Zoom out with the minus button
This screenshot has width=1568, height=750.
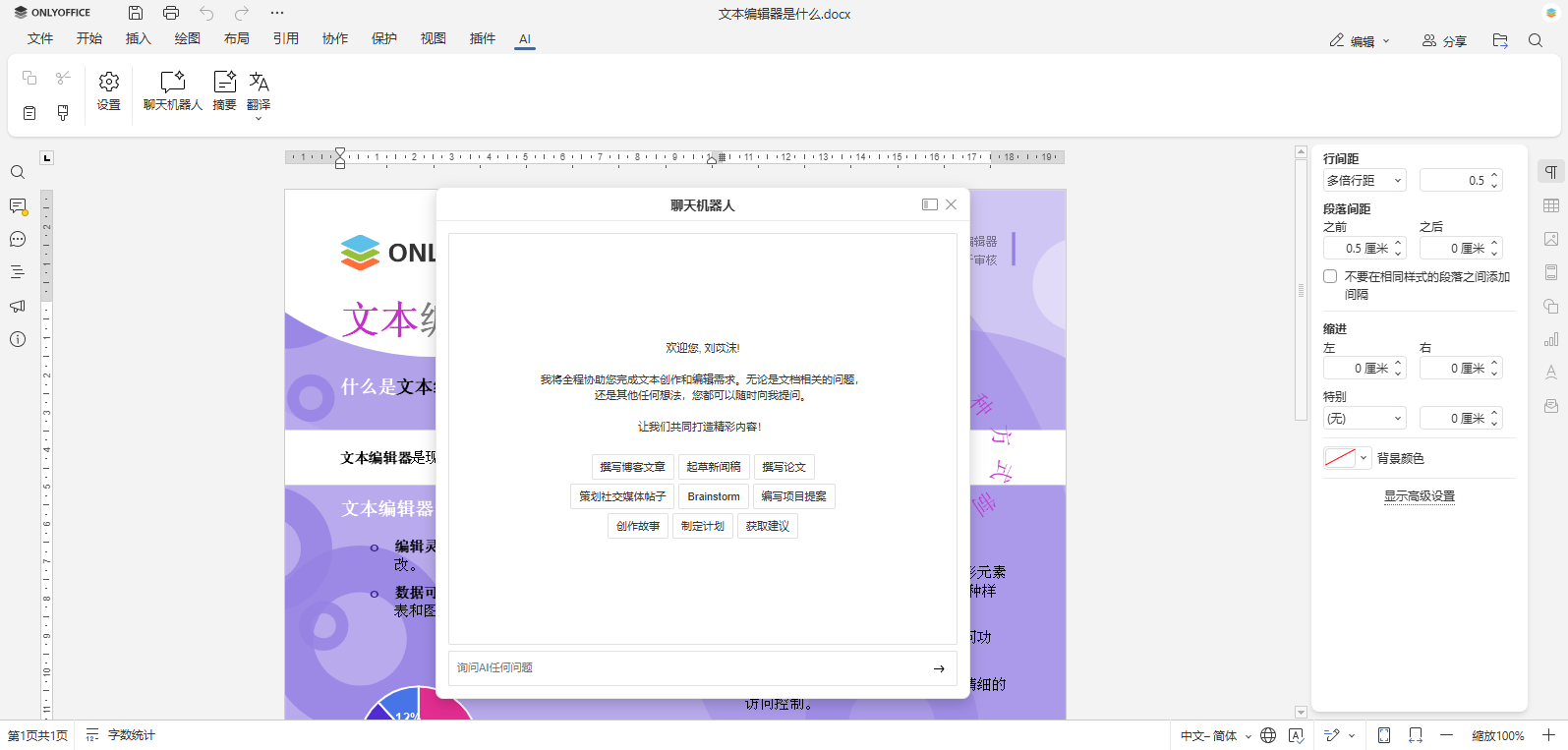1446,735
